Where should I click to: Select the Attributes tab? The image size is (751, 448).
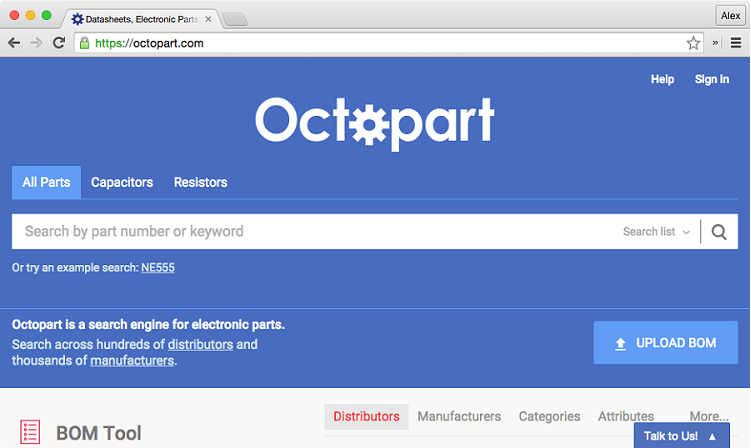(626, 416)
